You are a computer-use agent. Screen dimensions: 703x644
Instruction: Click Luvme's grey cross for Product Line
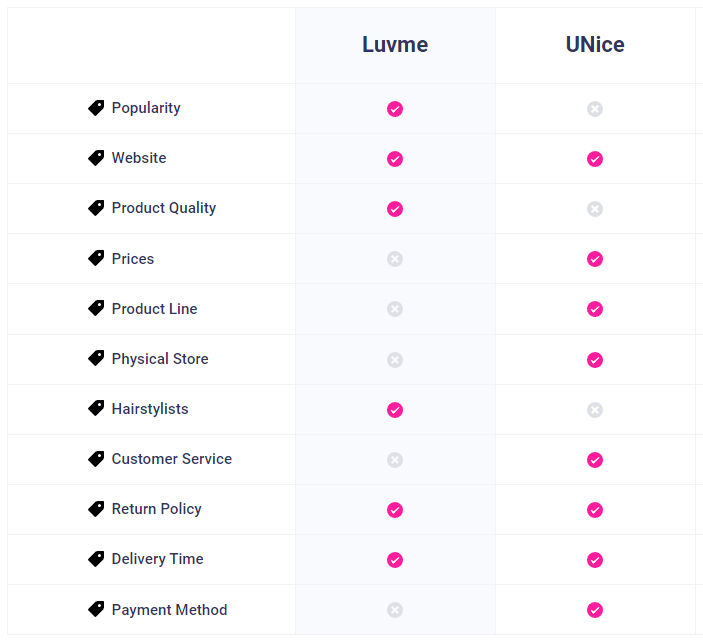[395, 309]
